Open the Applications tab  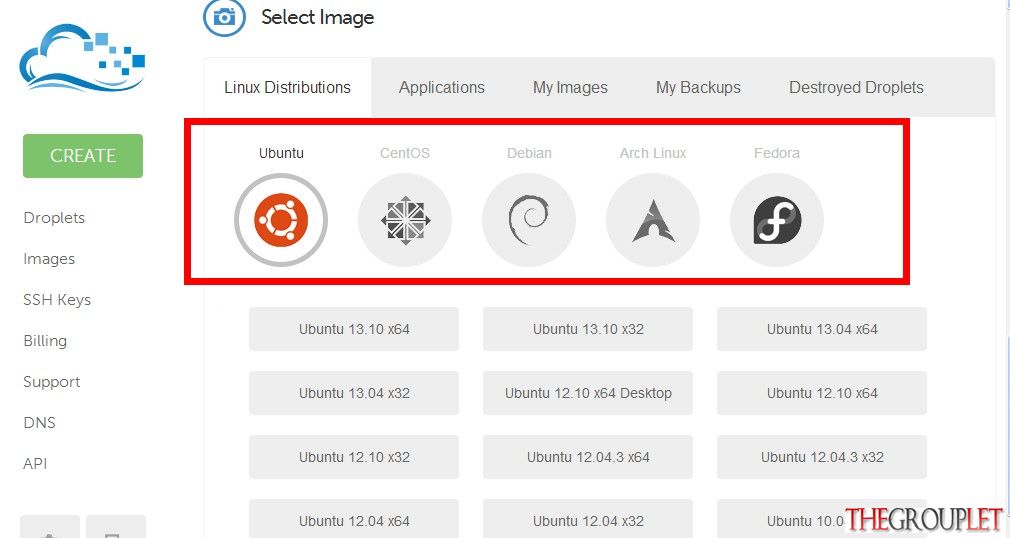pyautogui.click(x=442, y=87)
